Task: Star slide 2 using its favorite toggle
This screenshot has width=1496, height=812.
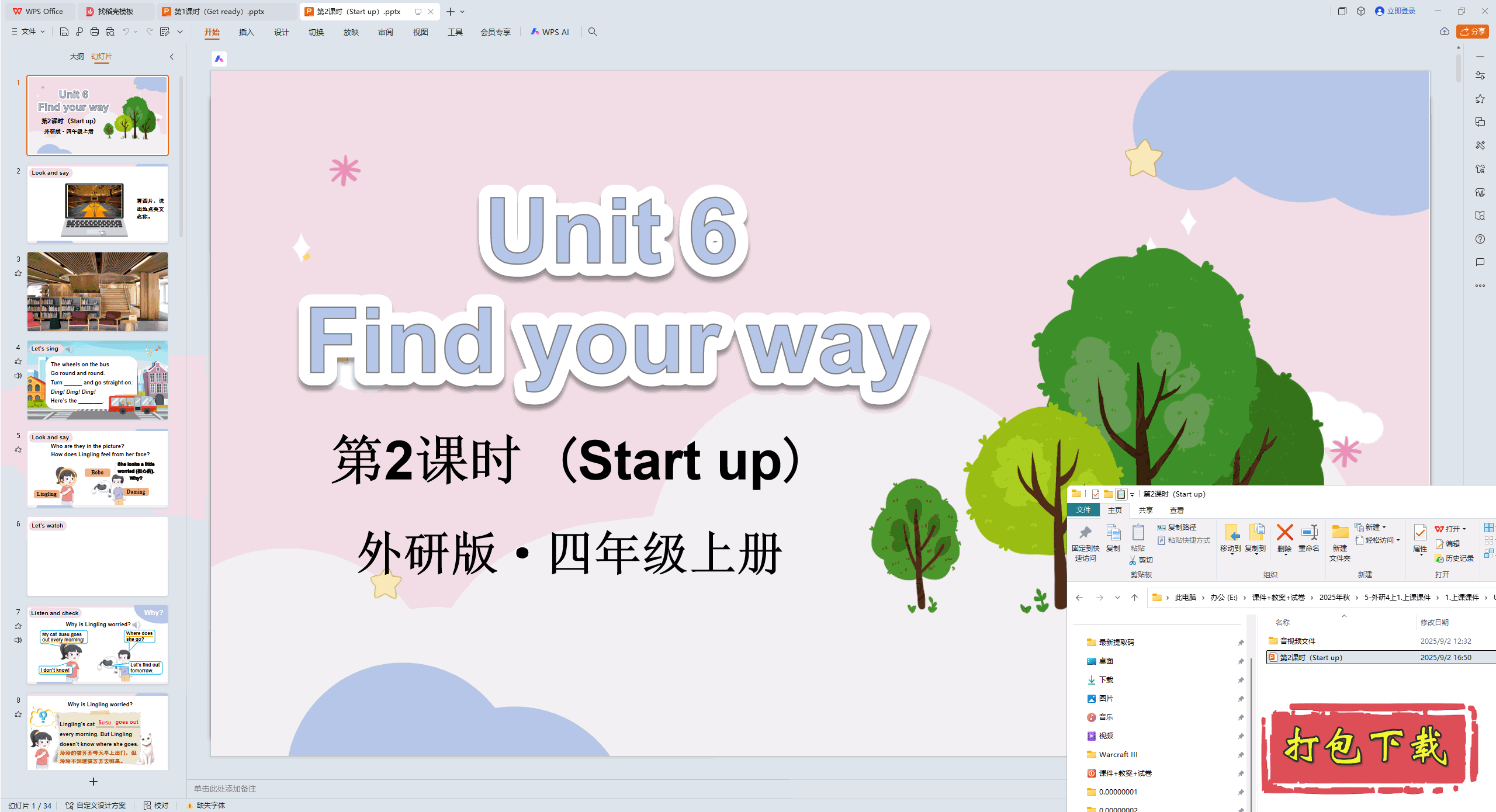Action: [x=18, y=187]
